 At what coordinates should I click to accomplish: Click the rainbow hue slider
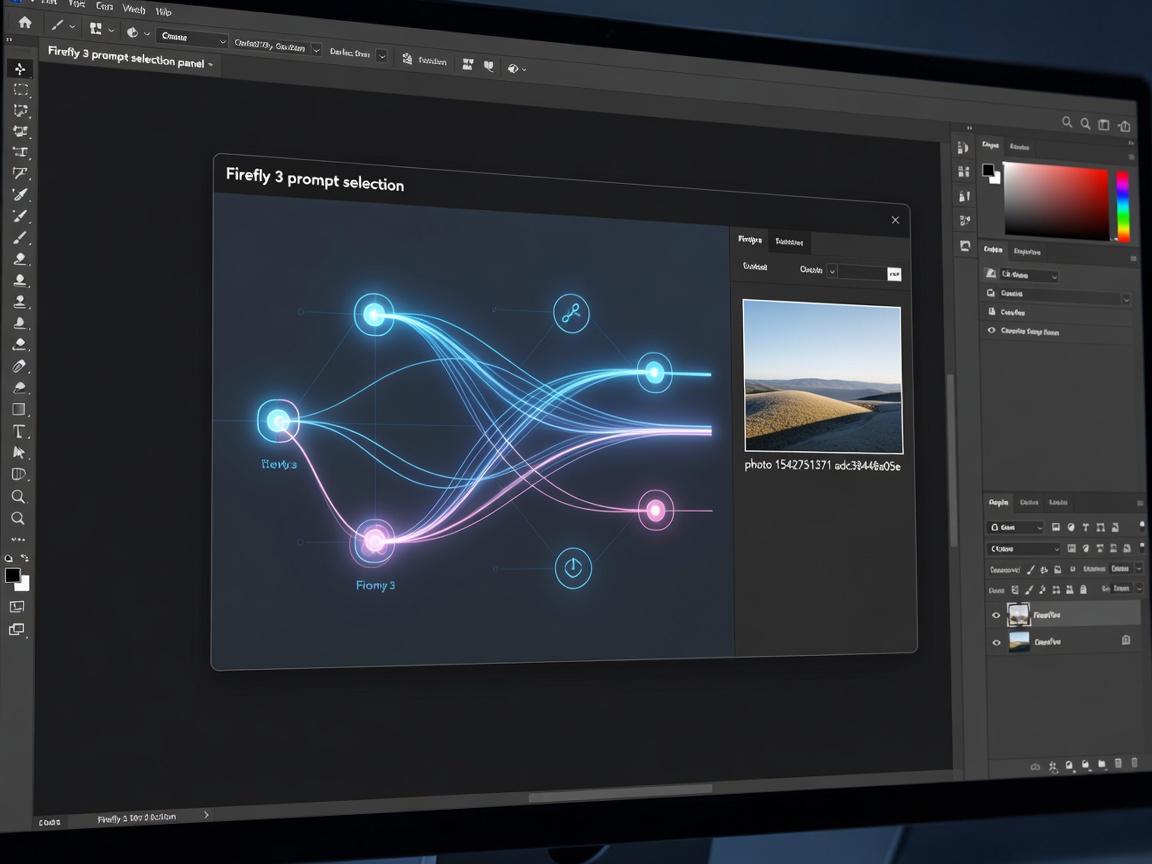(x=1123, y=206)
